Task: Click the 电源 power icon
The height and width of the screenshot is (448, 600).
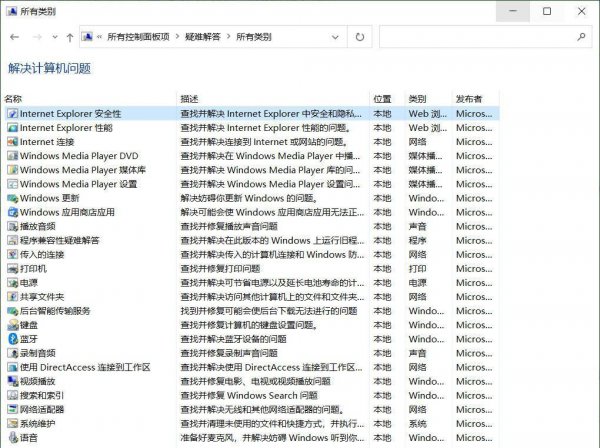Action: coord(13,283)
